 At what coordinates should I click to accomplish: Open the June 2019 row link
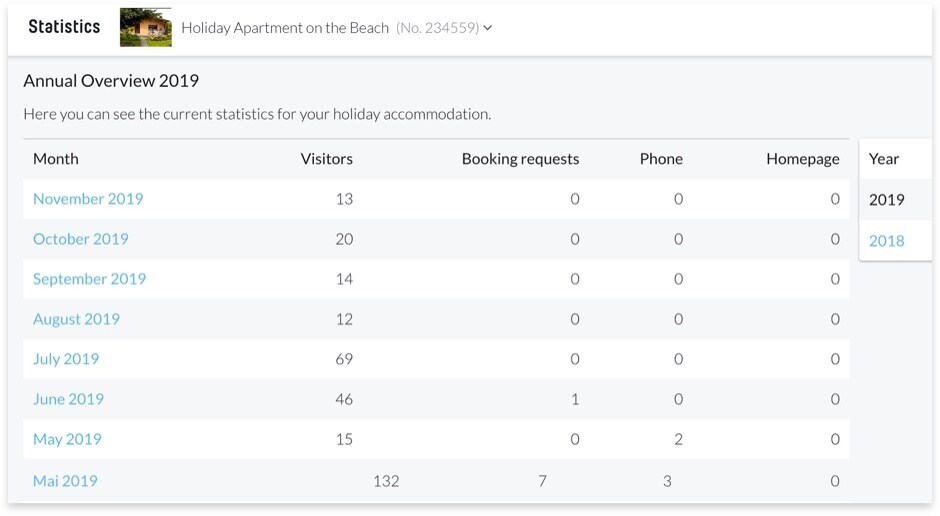tap(68, 399)
